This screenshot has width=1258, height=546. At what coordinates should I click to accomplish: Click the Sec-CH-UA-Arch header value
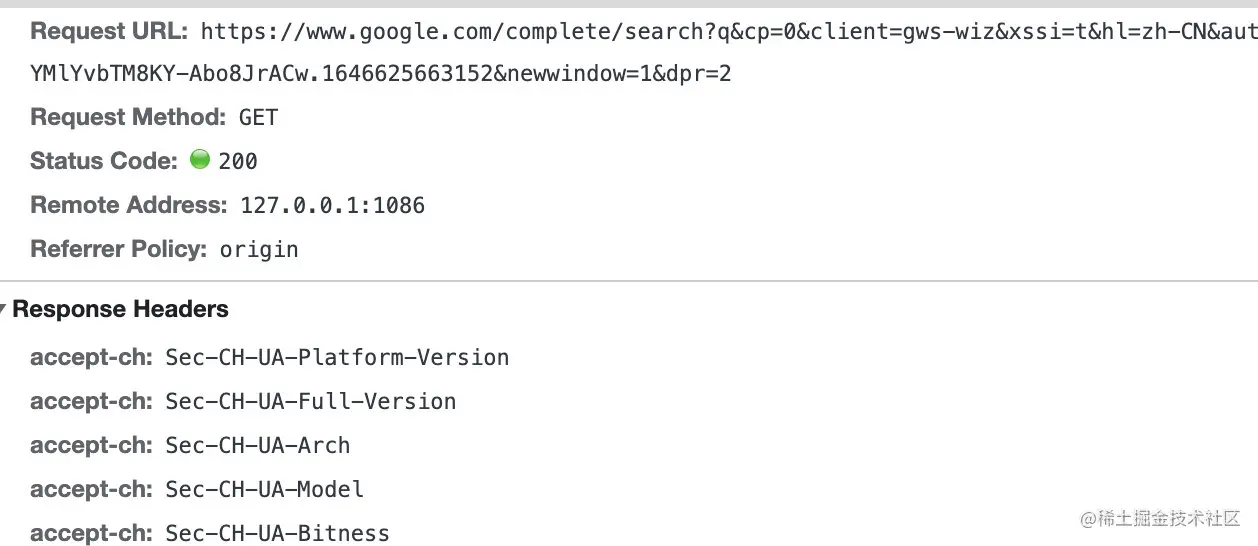click(x=258, y=445)
